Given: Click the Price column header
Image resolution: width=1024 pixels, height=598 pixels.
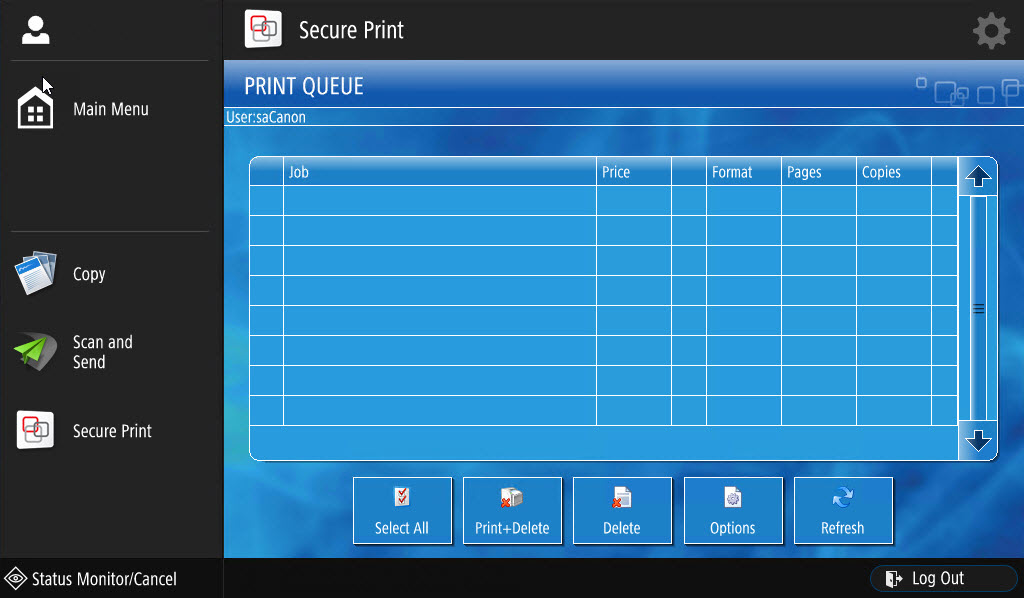Looking at the screenshot, I should pyautogui.click(x=633, y=172).
